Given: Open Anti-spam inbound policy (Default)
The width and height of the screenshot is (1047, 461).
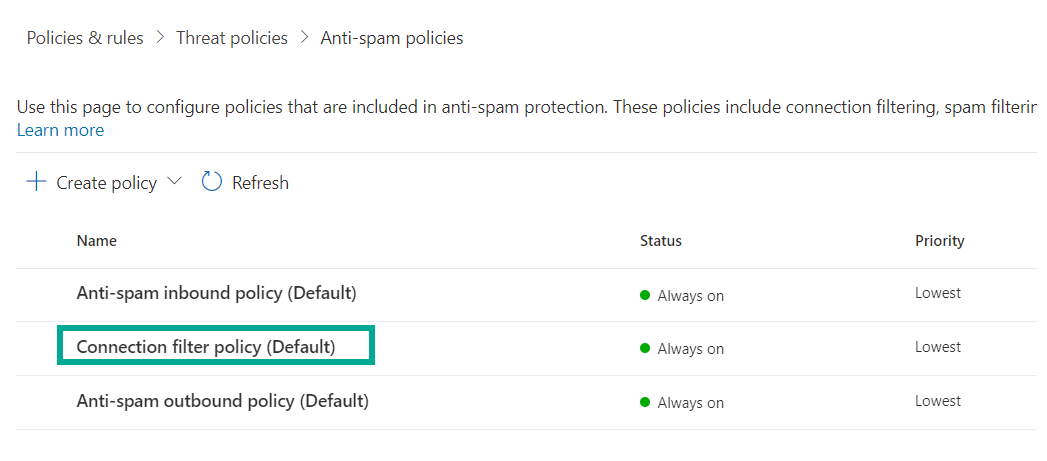Looking at the screenshot, I should [216, 293].
